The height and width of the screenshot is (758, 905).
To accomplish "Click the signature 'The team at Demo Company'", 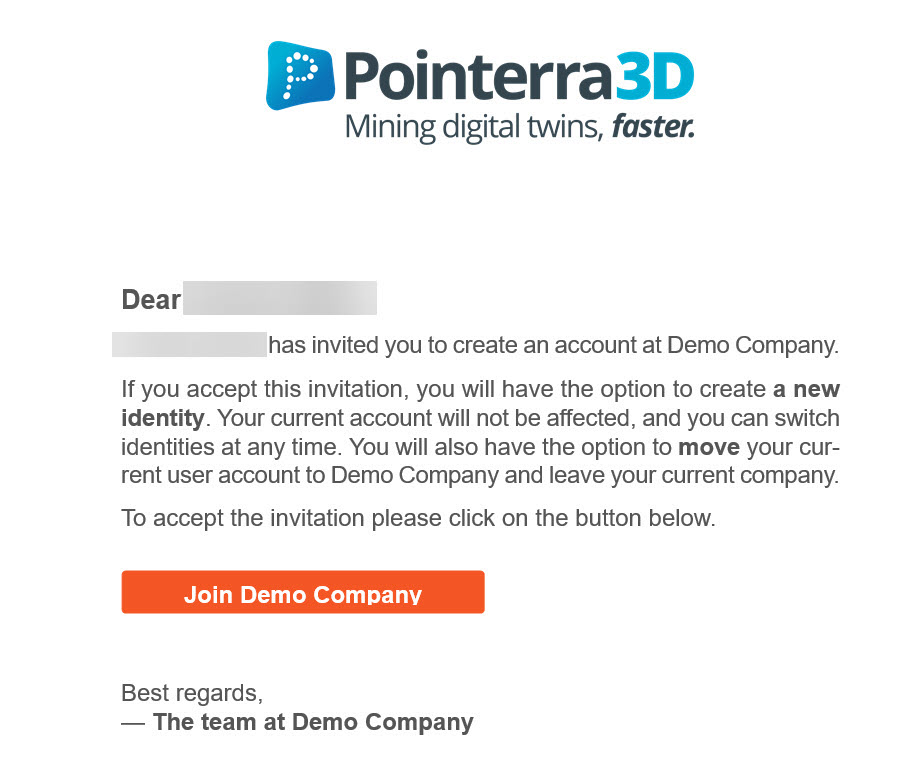I will (x=313, y=722).
